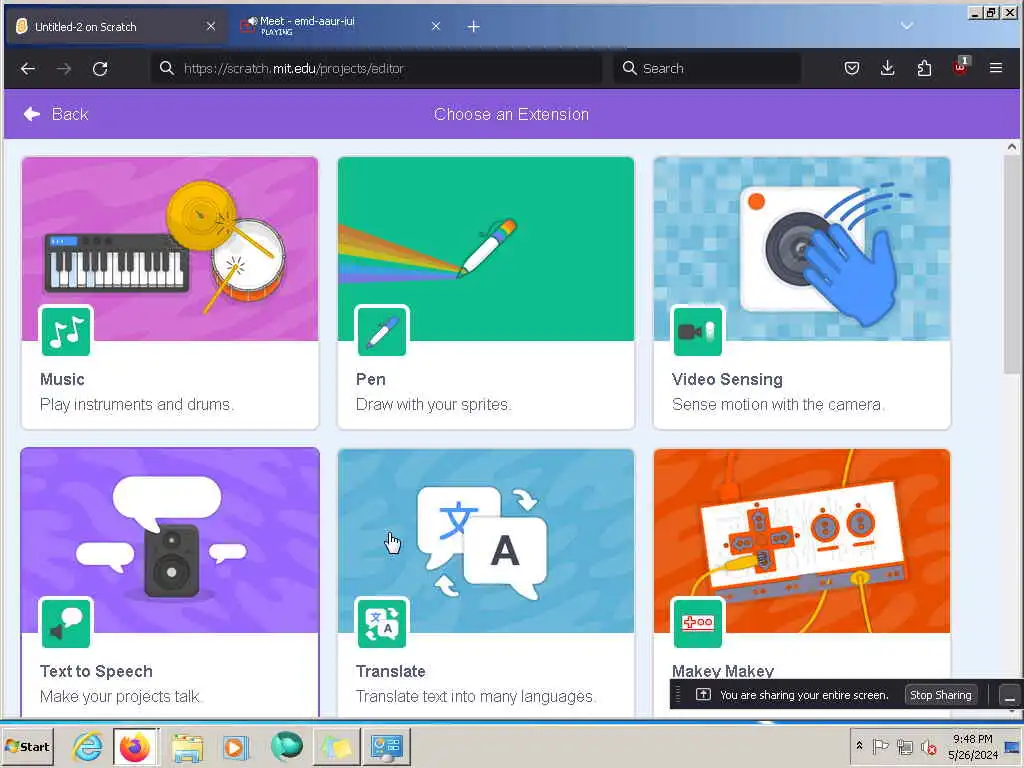Open the Pocket save icon
This screenshot has width=1024, height=768.
point(852,68)
